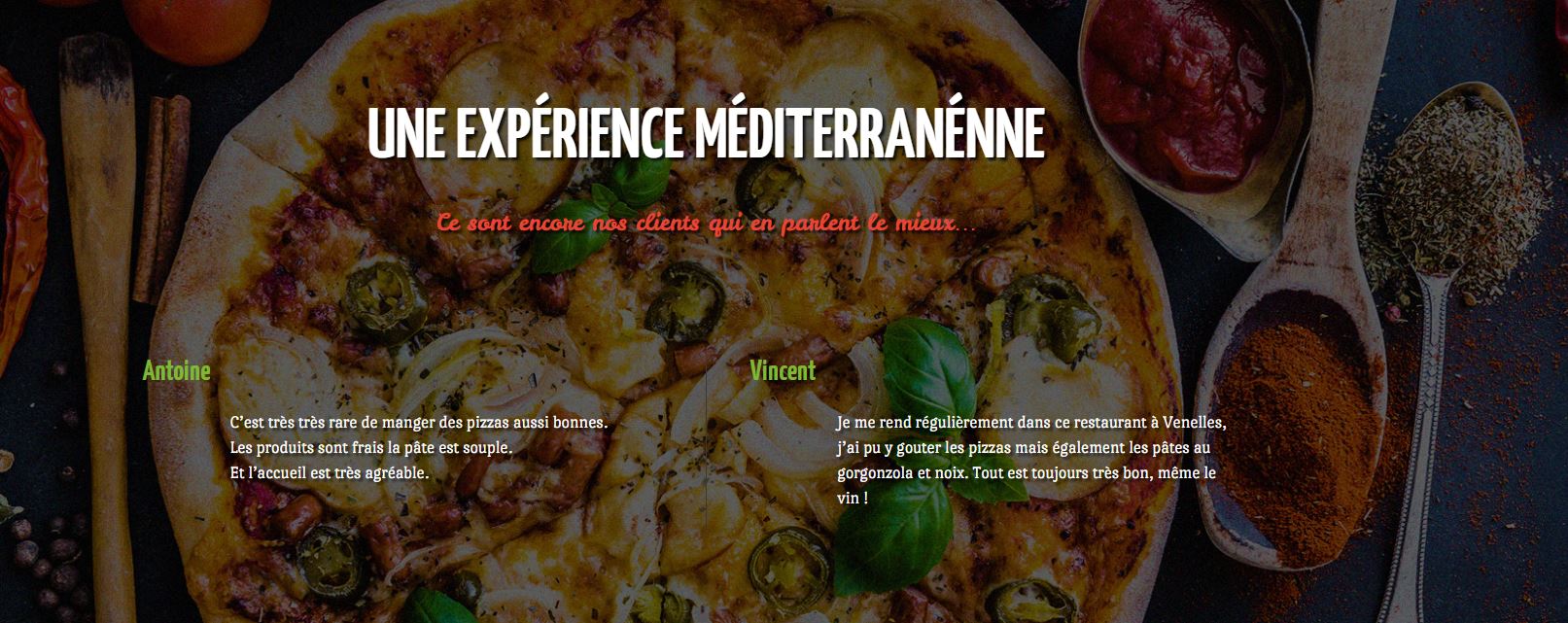Click the line "Les produits sont frais"
Image resolution: width=1568 pixels, height=623 pixels.
pos(371,448)
